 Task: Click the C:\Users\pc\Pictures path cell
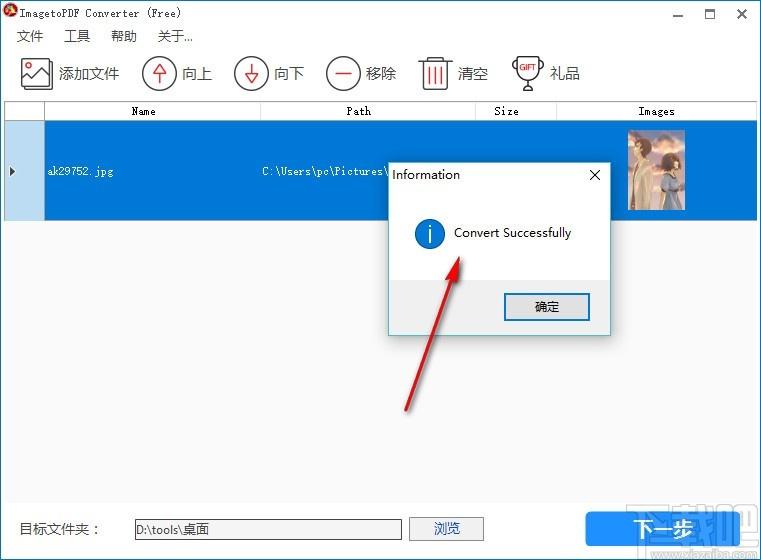point(325,171)
